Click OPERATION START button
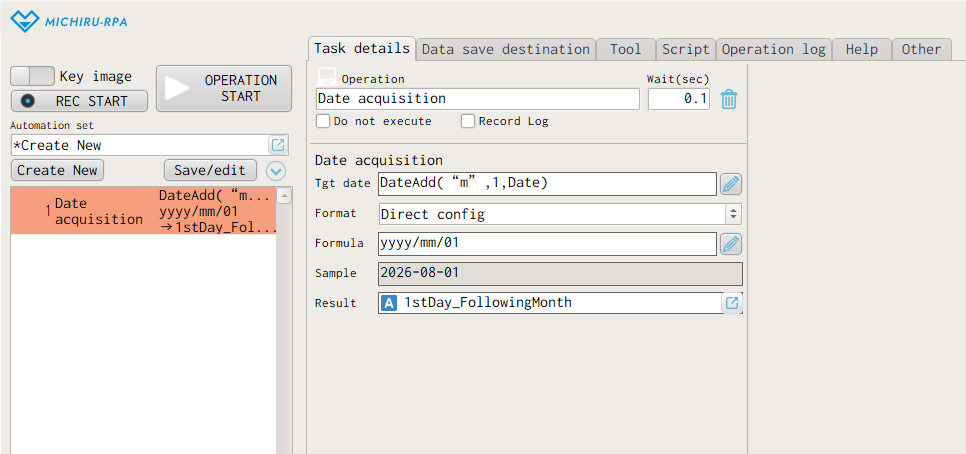The image size is (966, 454). click(x=224, y=89)
